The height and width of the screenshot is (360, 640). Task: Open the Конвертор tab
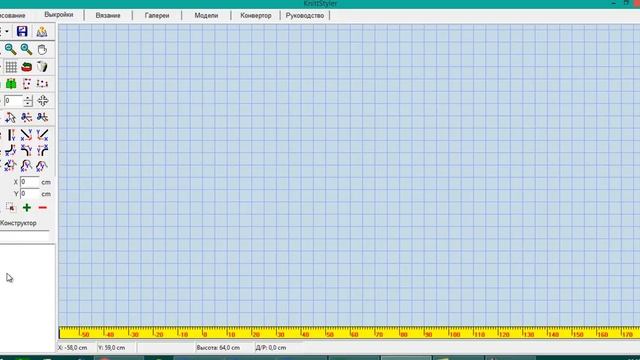[x=256, y=16]
